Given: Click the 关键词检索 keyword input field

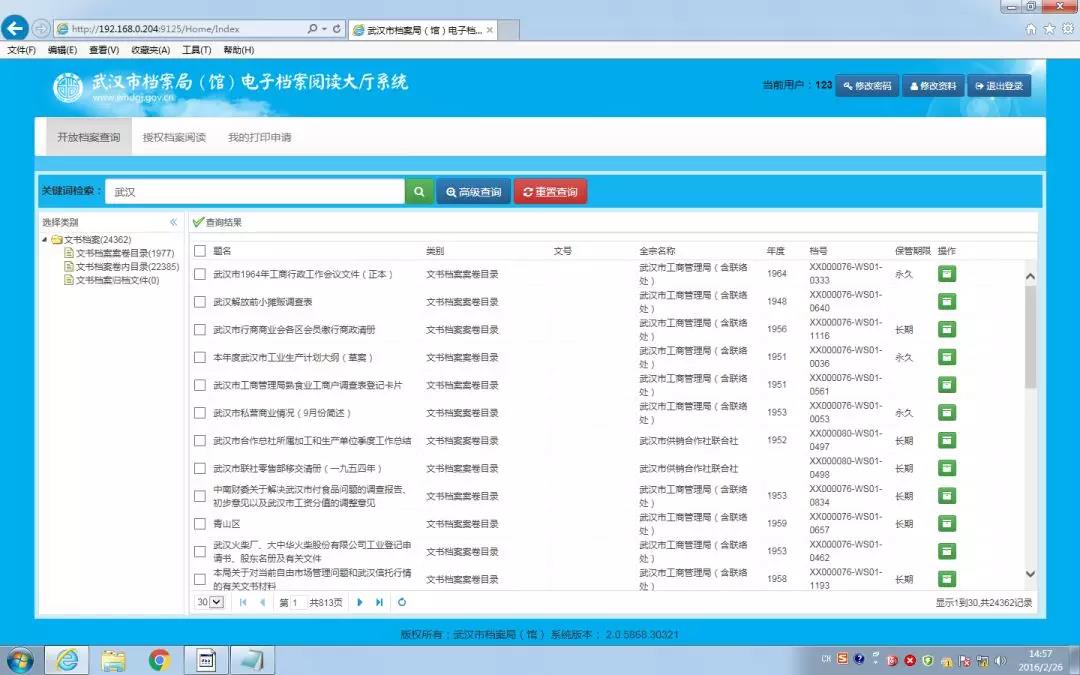Looking at the screenshot, I should (x=255, y=192).
